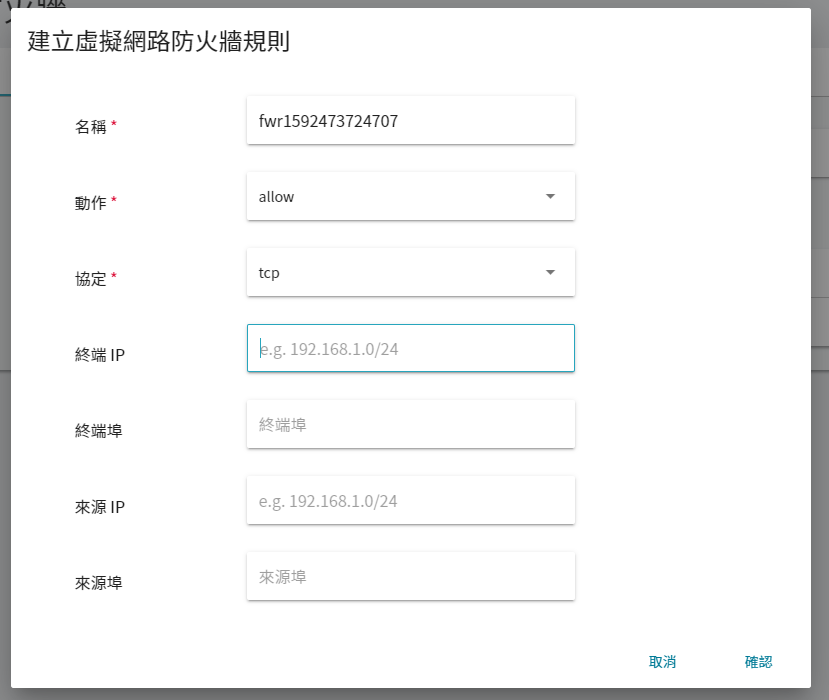
Task: Click the dialog title 建立虛擬網路防火牆規則
Action: coord(159,42)
